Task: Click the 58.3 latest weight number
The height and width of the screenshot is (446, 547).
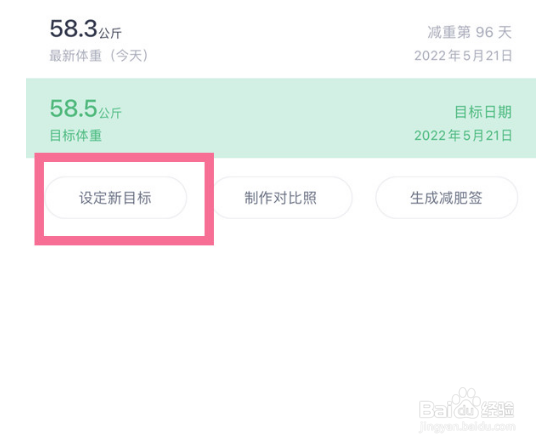Action: (x=73, y=29)
